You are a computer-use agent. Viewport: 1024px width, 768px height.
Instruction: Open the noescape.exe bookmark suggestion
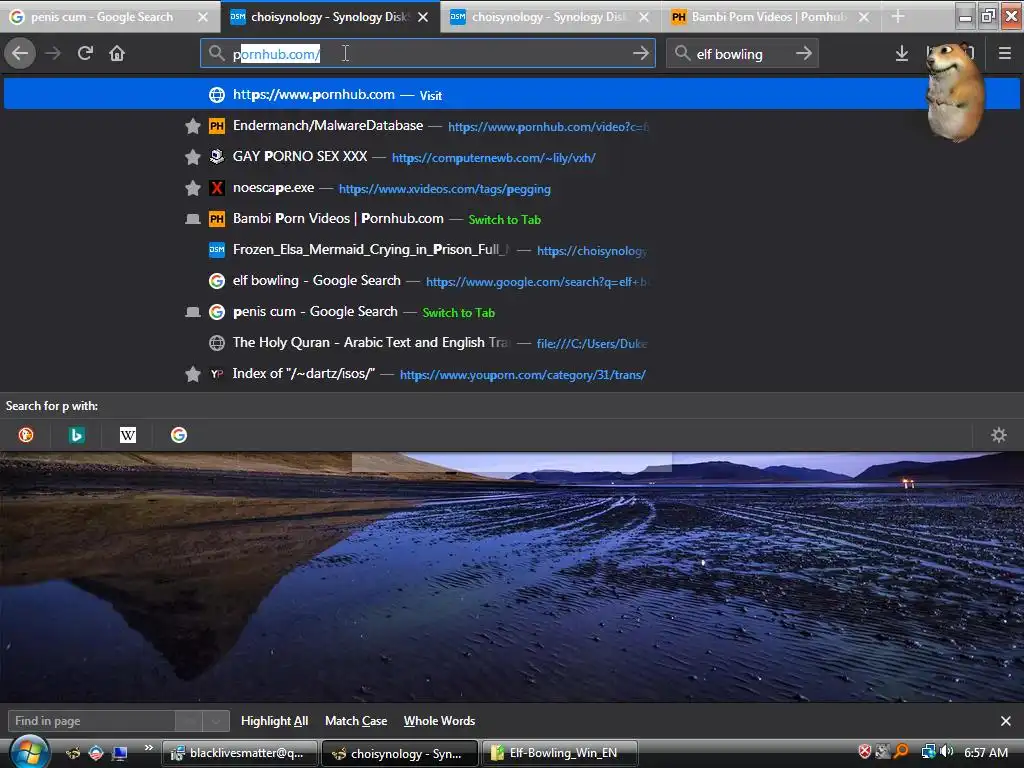tap(512, 188)
